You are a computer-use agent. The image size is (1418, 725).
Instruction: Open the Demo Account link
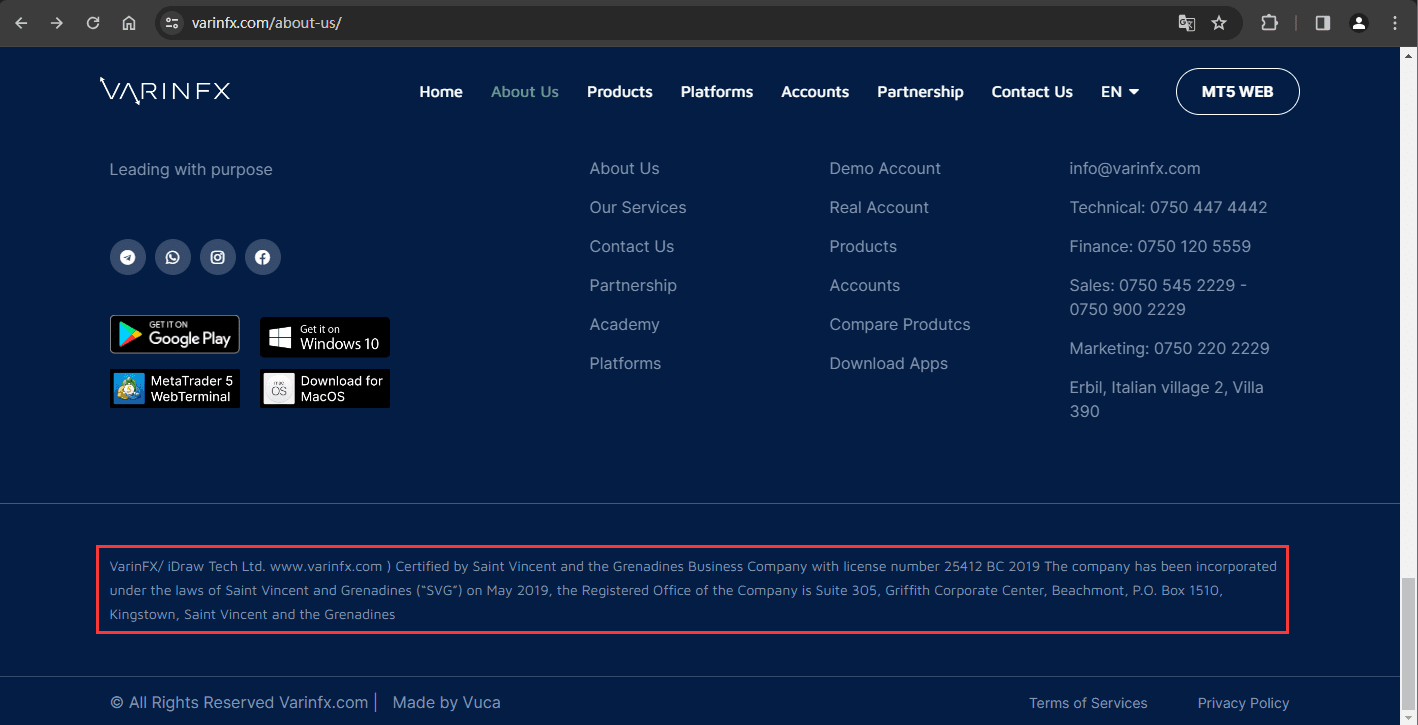pyautogui.click(x=885, y=169)
